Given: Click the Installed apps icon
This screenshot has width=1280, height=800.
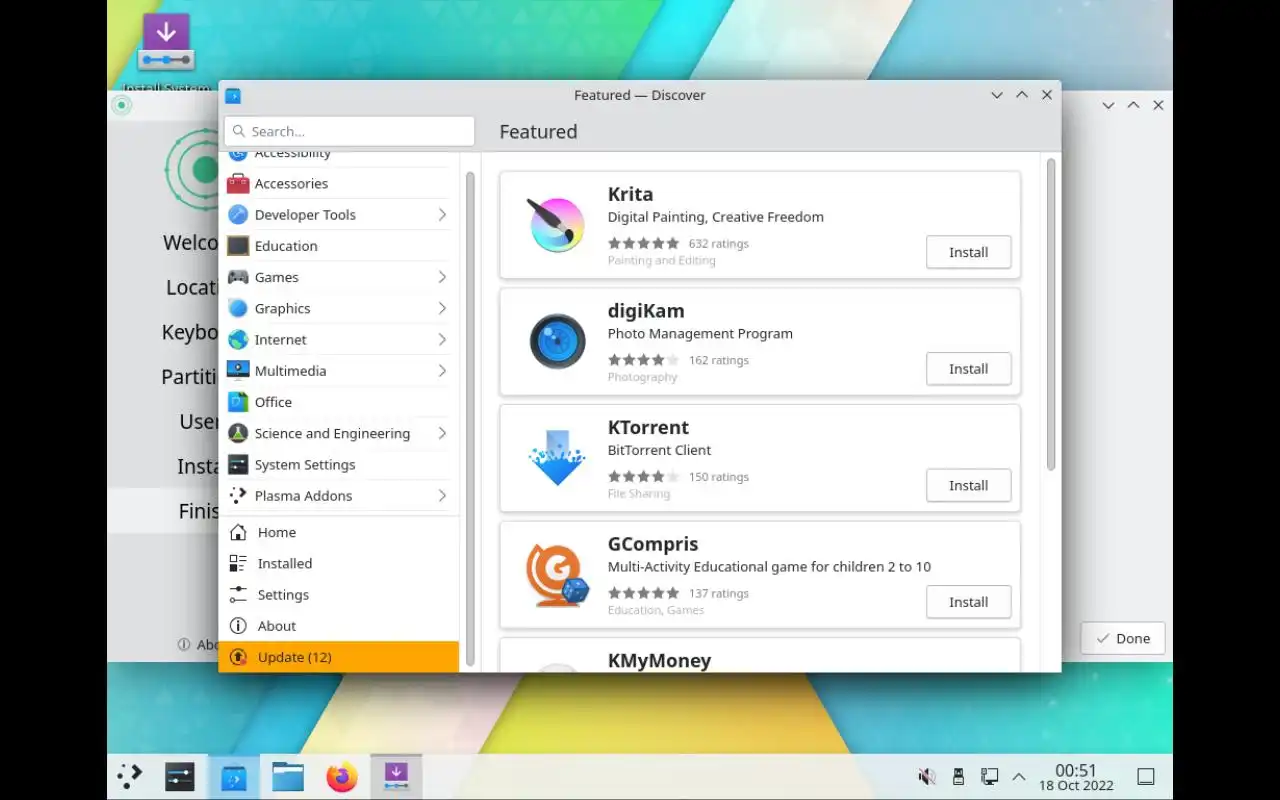Looking at the screenshot, I should (238, 564).
